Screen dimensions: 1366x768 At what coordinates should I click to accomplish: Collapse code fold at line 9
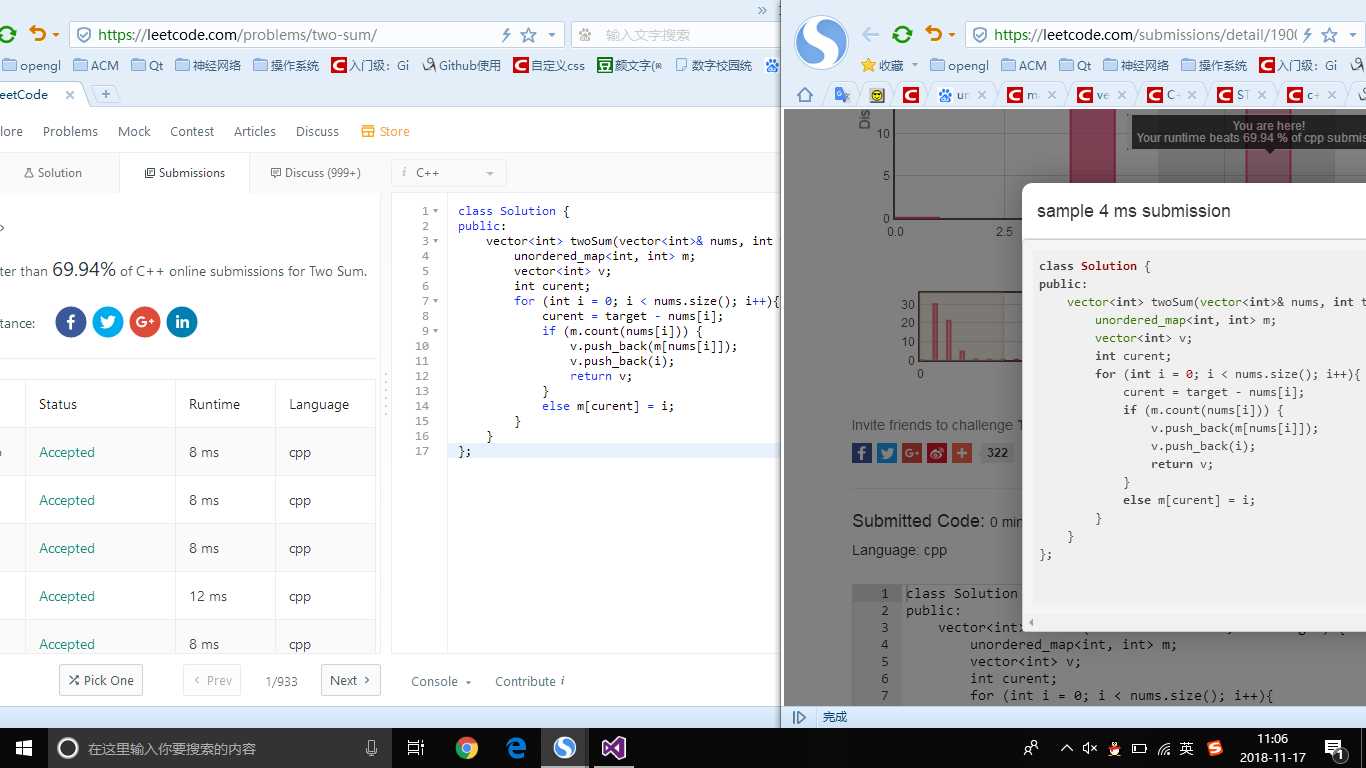pyautogui.click(x=436, y=331)
